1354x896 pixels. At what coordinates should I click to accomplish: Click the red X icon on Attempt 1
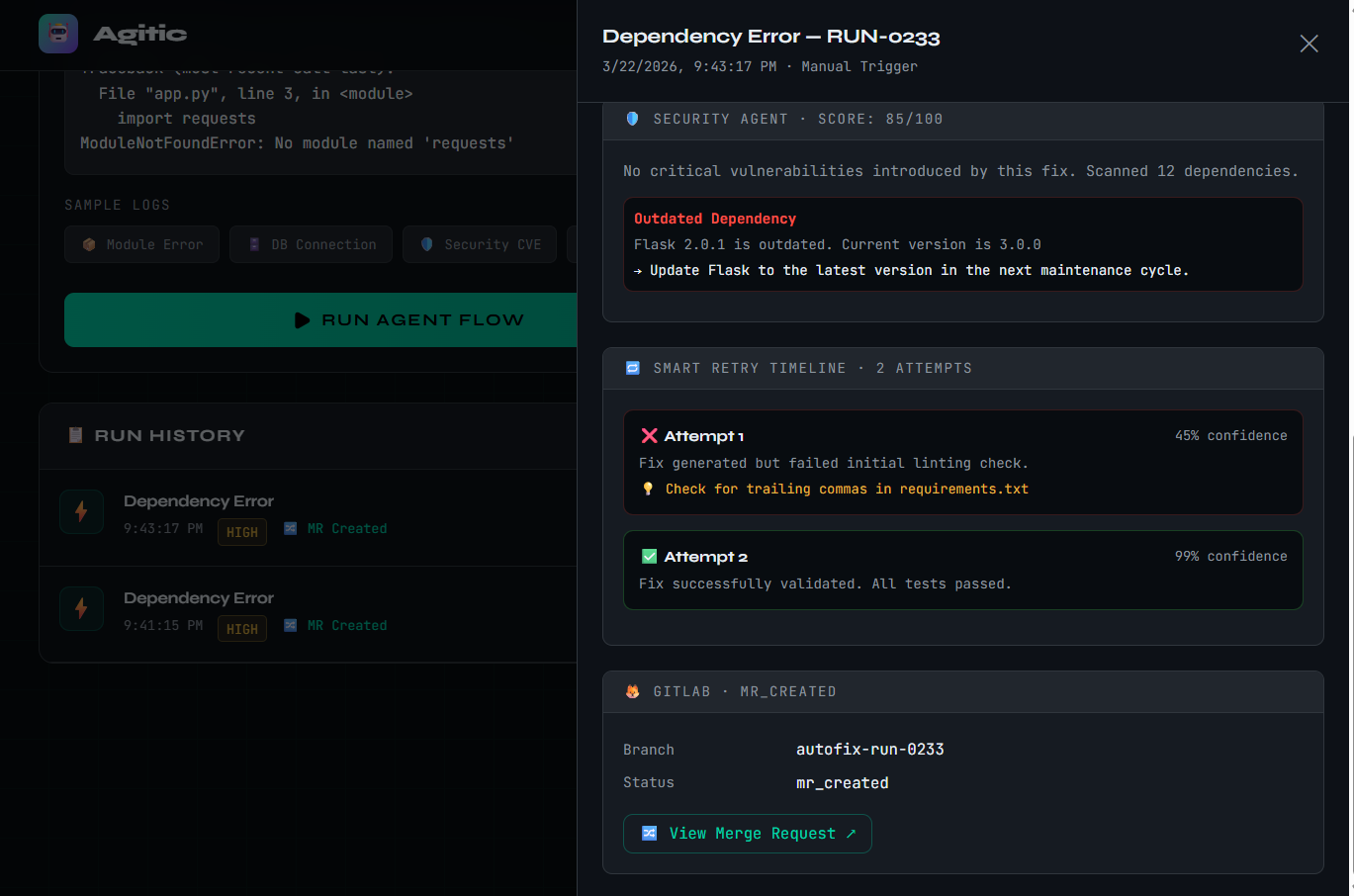click(650, 435)
